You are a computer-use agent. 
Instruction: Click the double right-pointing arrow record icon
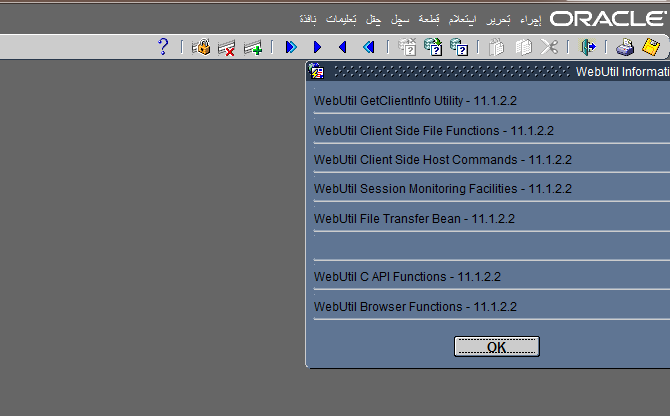tap(292, 47)
